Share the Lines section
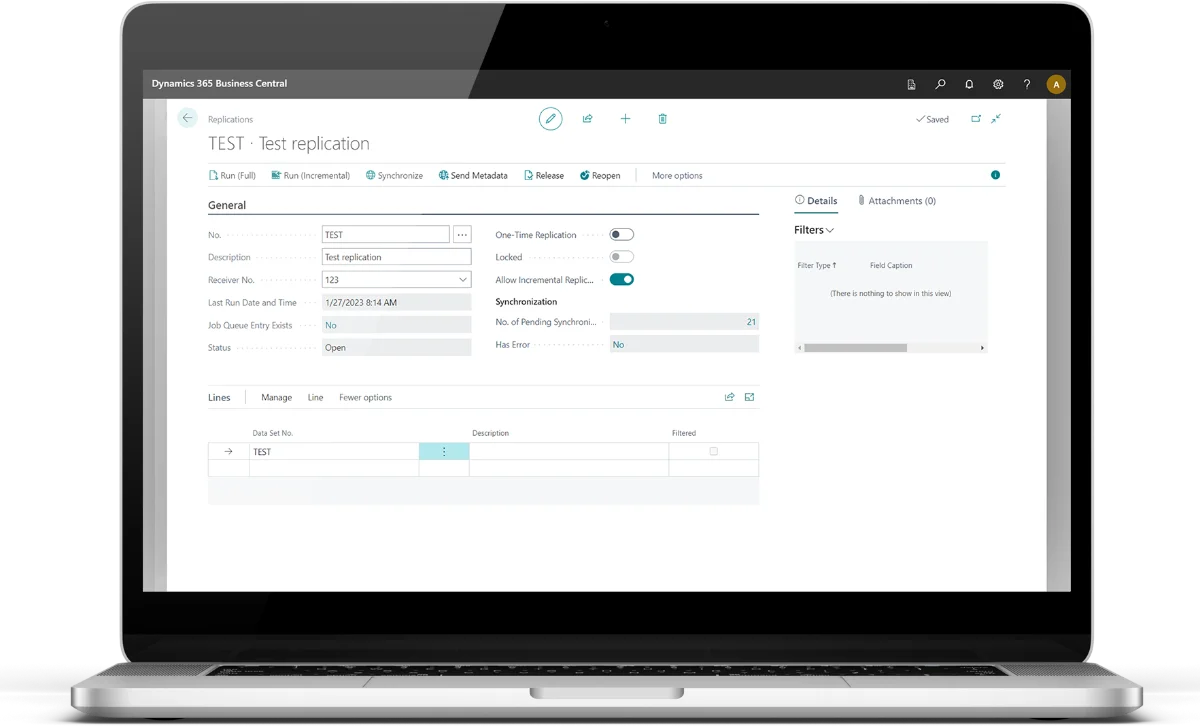 pyautogui.click(x=730, y=397)
